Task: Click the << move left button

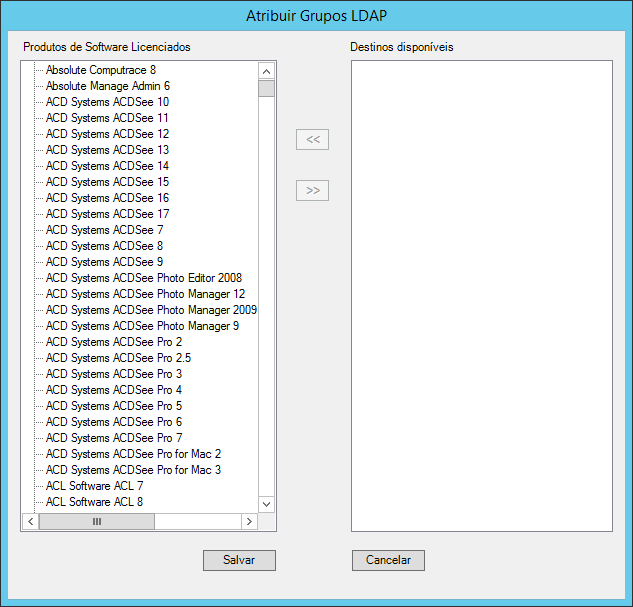Action: pyautogui.click(x=312, y=140)
